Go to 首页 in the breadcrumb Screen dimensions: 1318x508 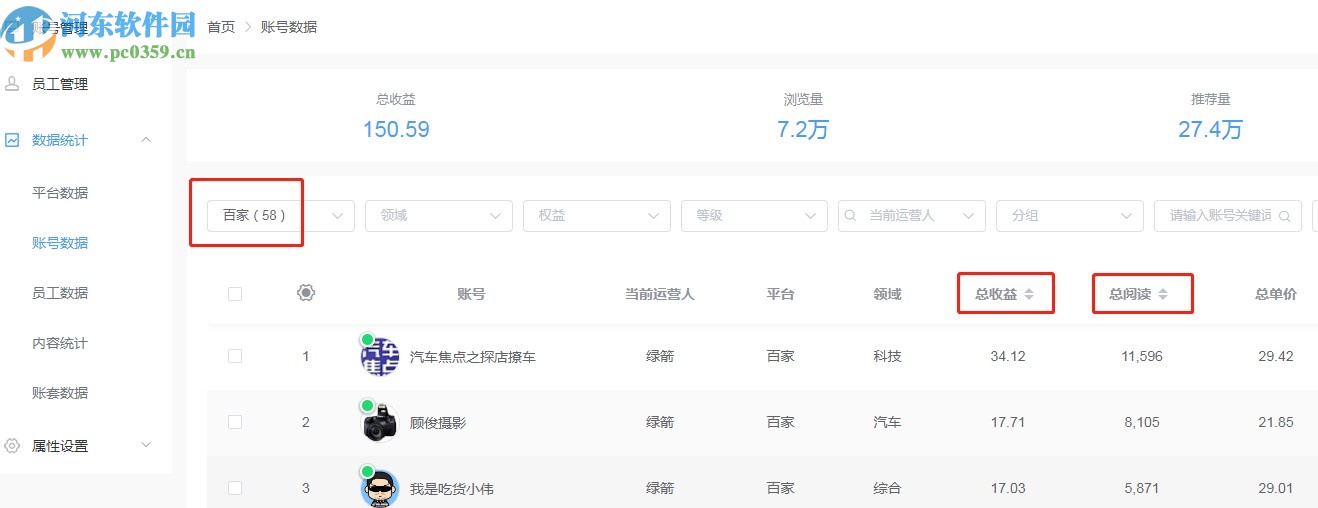click(x=221, y=27)
